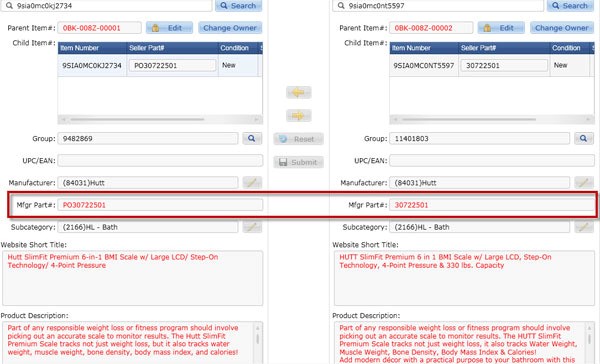Click magnifier icon beside Group 9482869
The height and width of the screenshot is (364, 600).
coord(252,139)
